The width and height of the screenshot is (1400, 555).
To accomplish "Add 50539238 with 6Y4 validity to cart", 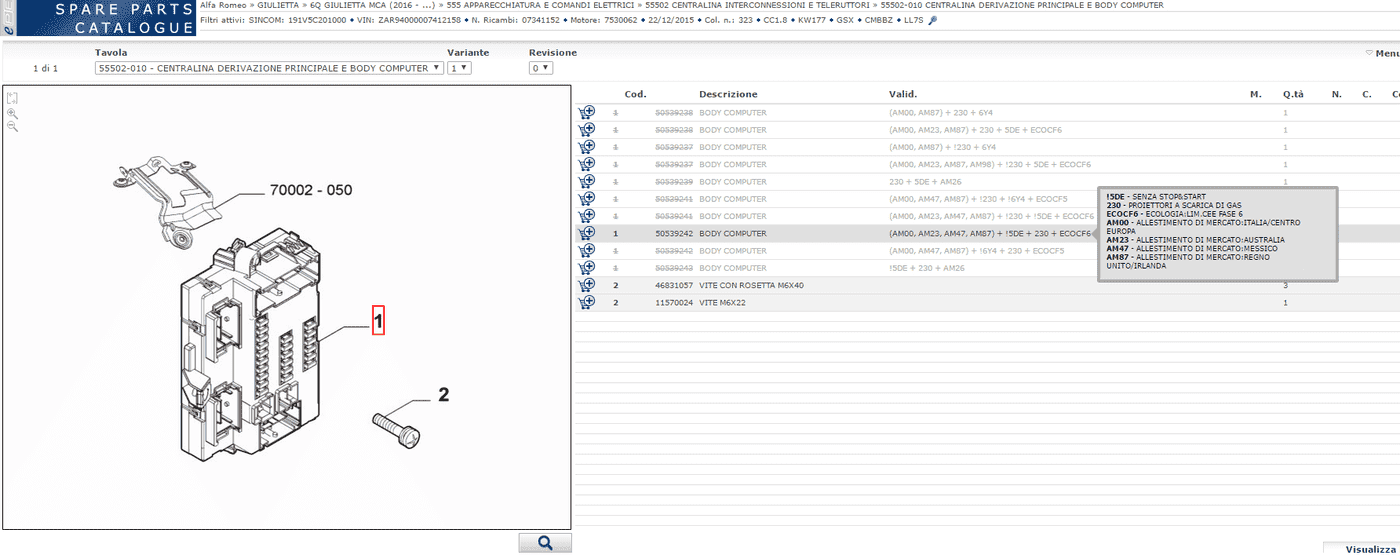I will pyautogui.click(x=587, y=112).
